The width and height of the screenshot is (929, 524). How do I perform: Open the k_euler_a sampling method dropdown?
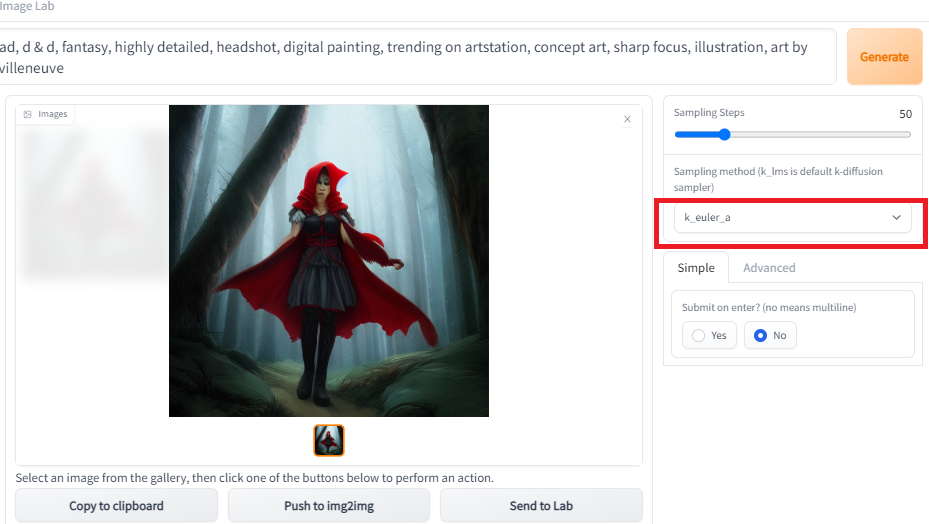pos(792,218)
